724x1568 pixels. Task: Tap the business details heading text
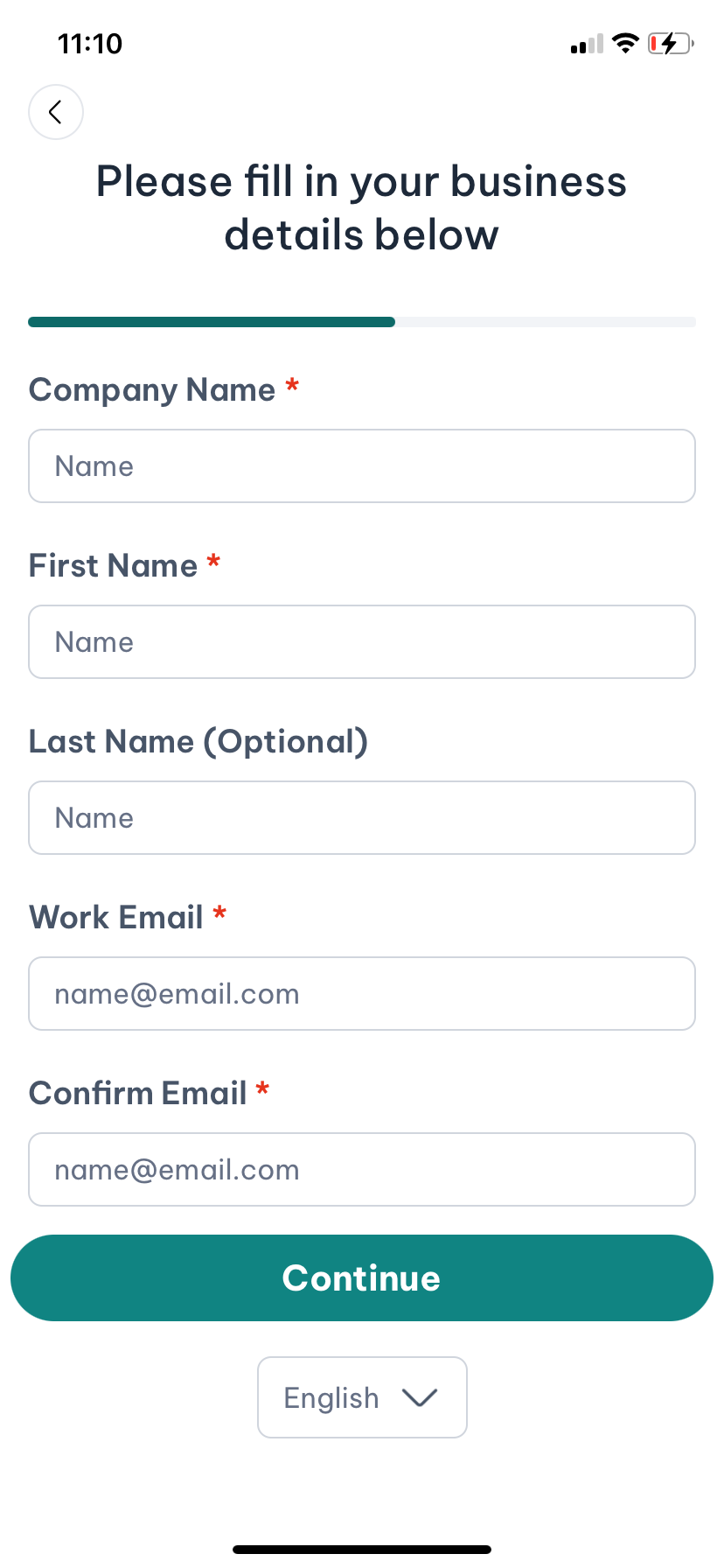point(362,208)
